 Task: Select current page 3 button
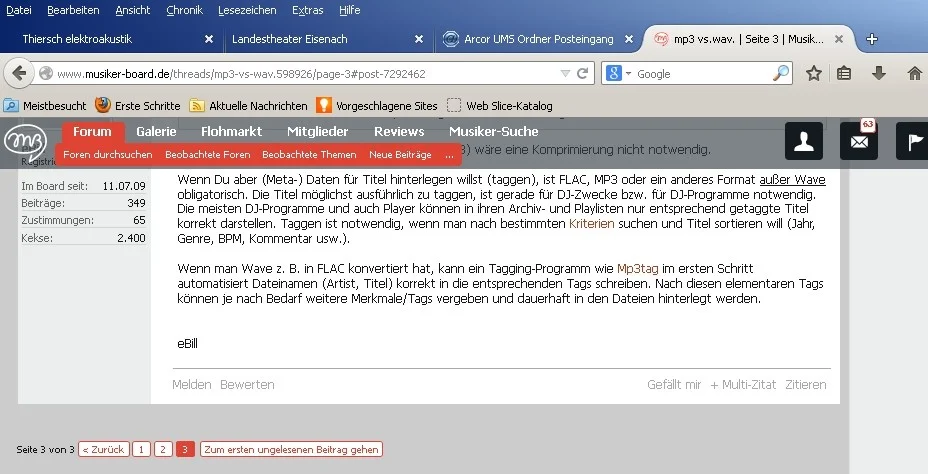click(185, 449)
